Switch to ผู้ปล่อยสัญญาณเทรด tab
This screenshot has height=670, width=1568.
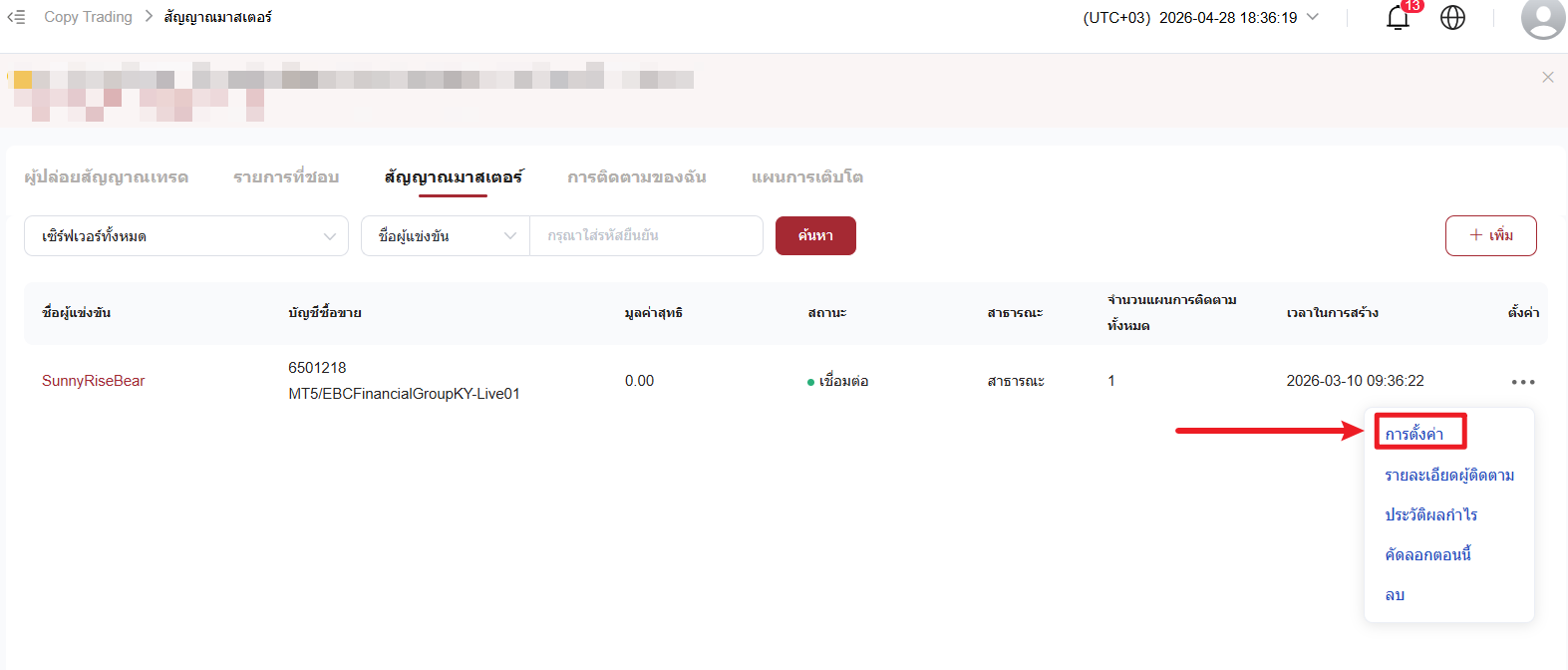pos(107,176)
